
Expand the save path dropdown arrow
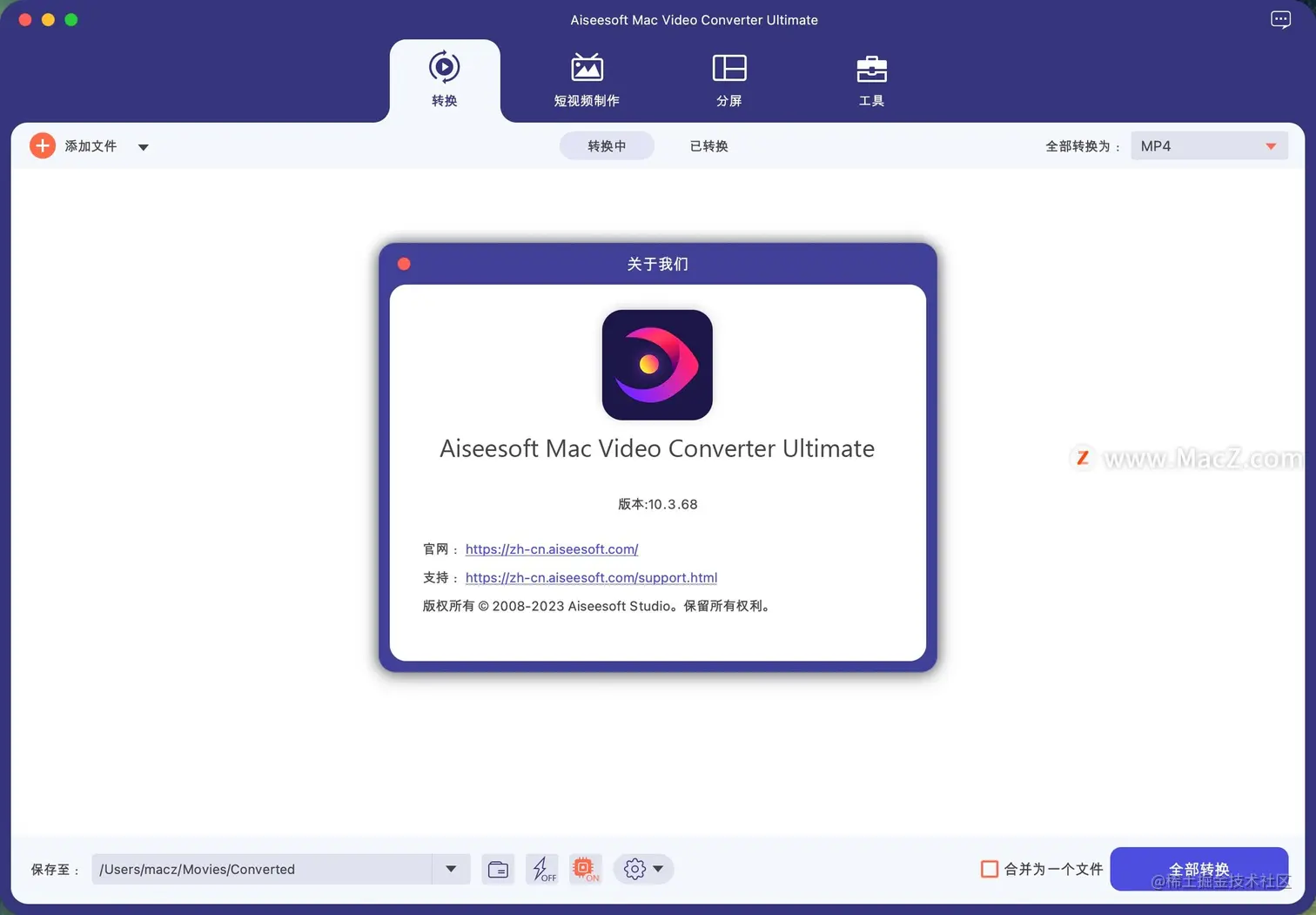pyautogui.click(x=451, y=869)
